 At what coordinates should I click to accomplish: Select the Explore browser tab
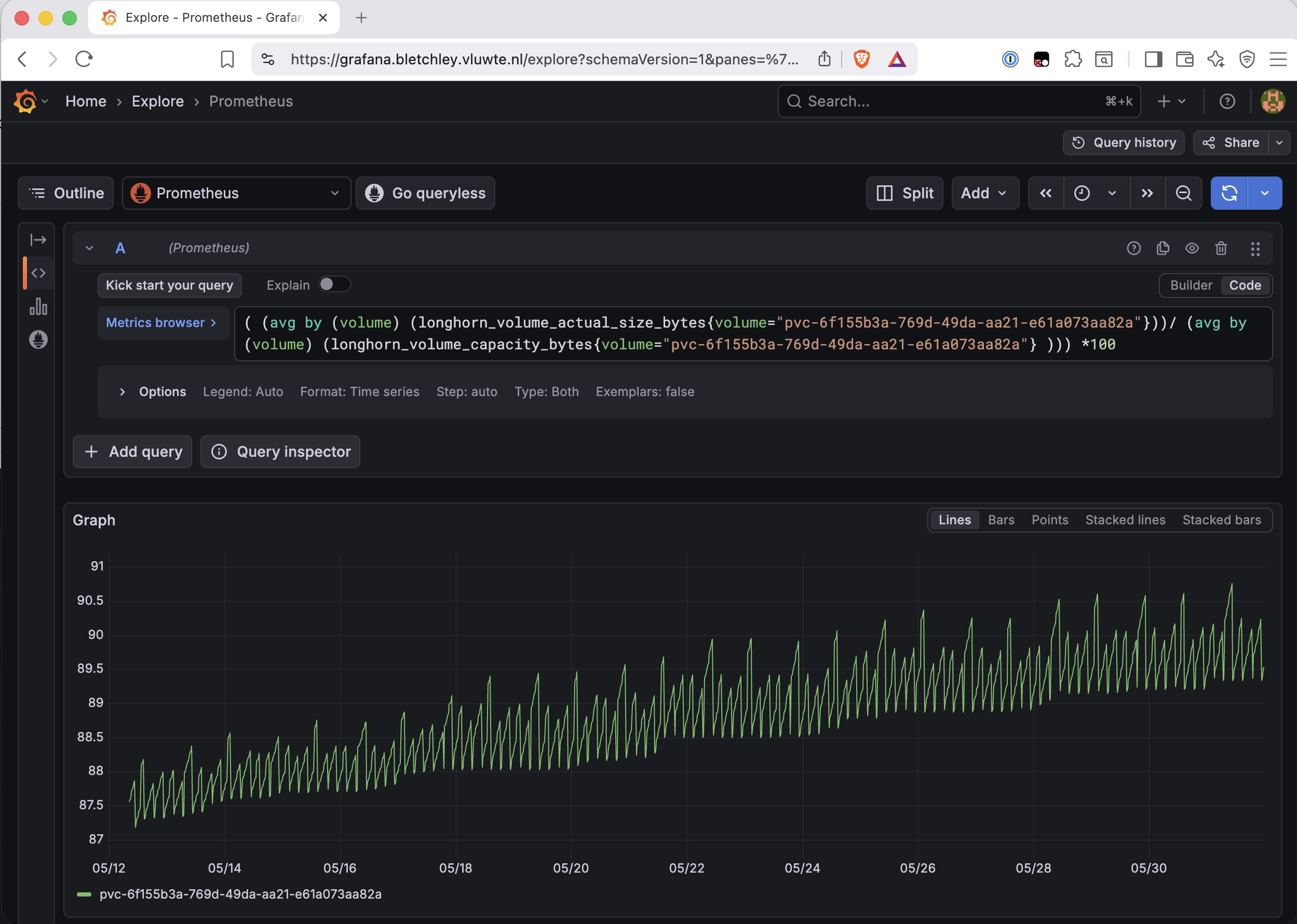(x=213, y=18)
